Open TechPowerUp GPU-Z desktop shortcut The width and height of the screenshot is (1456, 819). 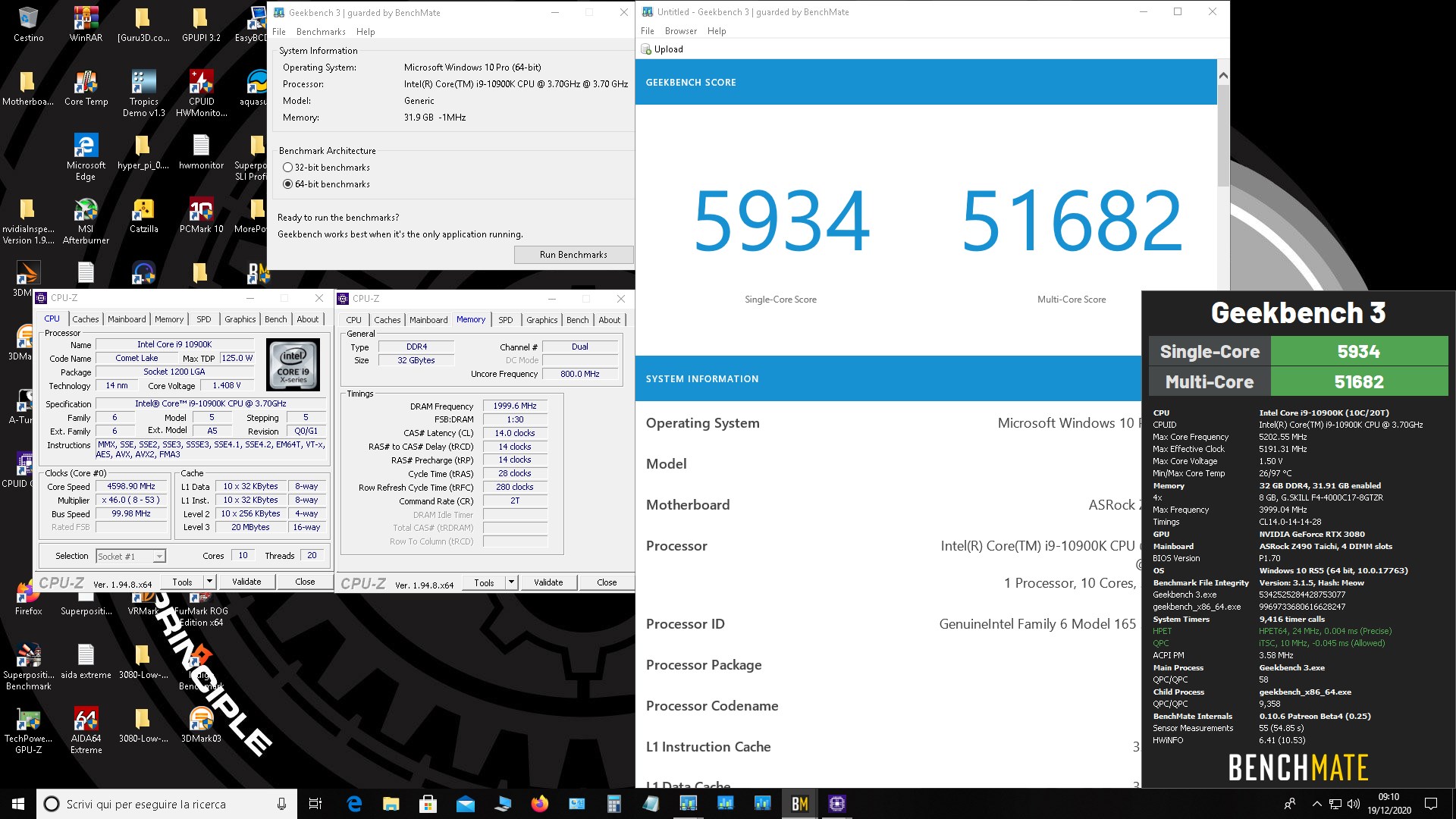click(28, 730)
